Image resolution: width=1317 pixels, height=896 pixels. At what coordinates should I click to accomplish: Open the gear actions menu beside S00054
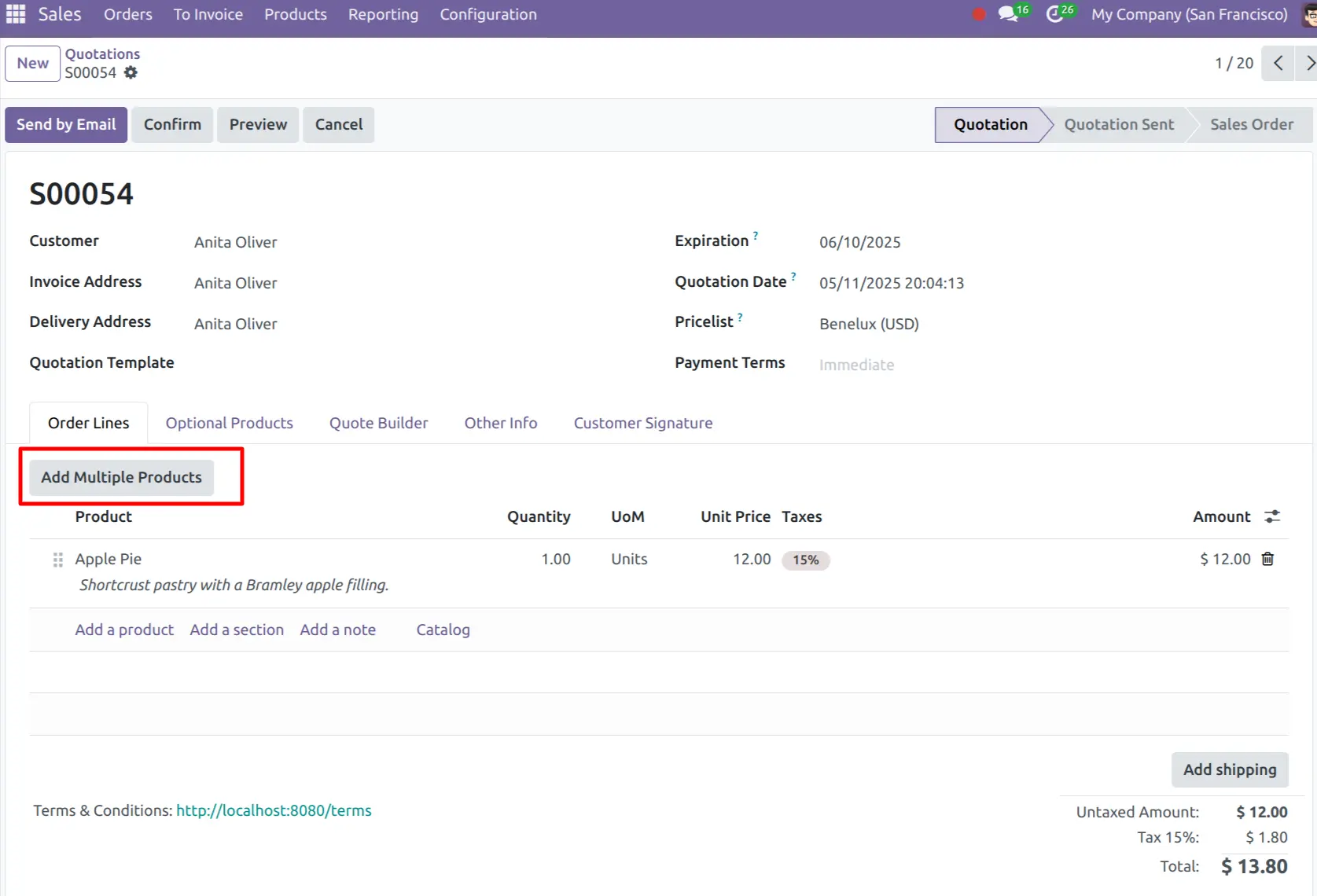131,72
